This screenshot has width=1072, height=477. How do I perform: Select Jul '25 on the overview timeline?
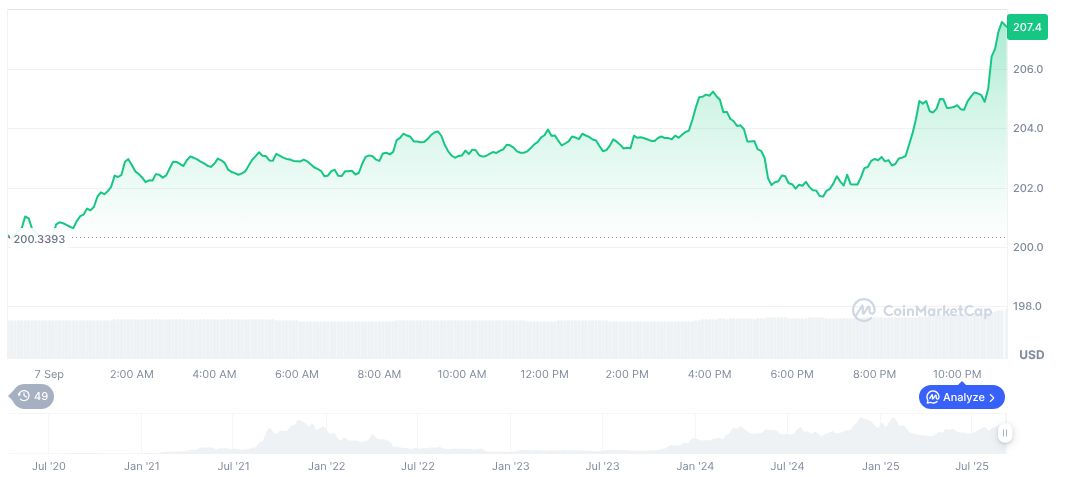[972, 466]
